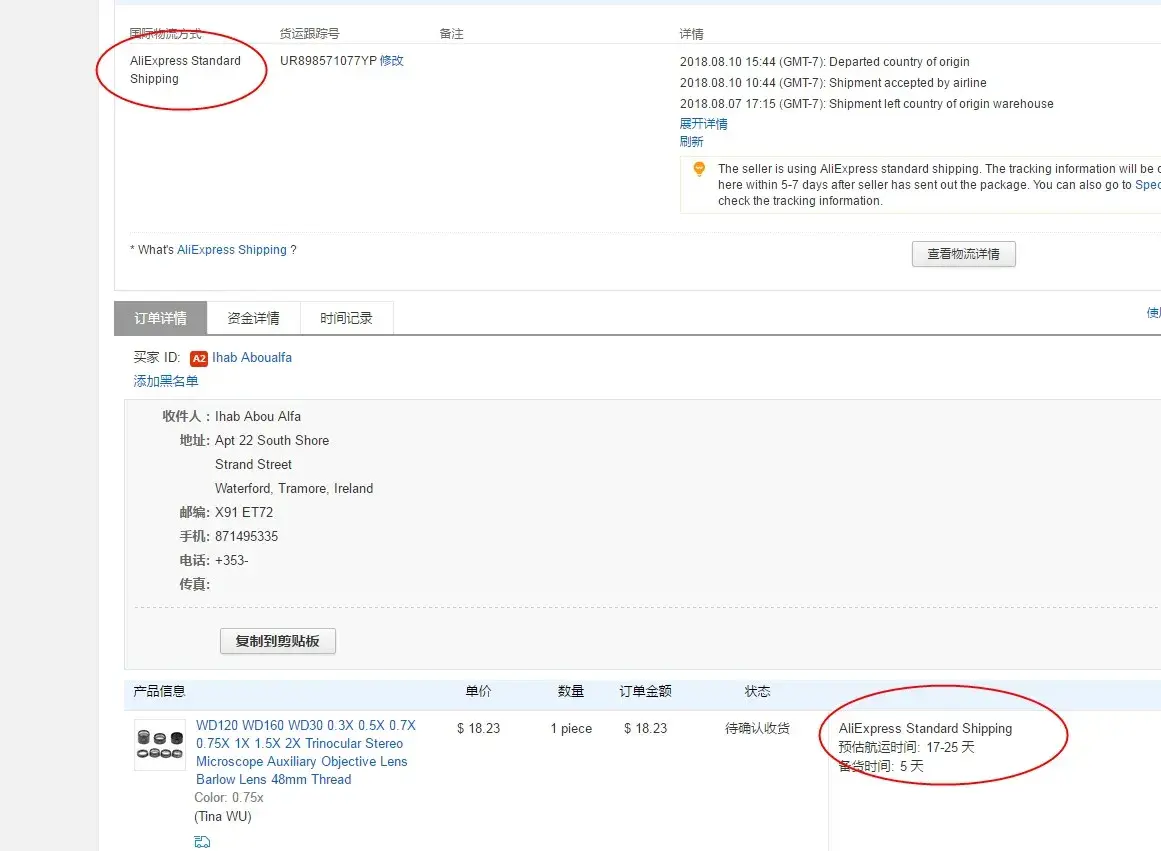Click the 备货时间: 5 天 text
This screenshot has width=1161, height=851.
(x=881, y=767)
